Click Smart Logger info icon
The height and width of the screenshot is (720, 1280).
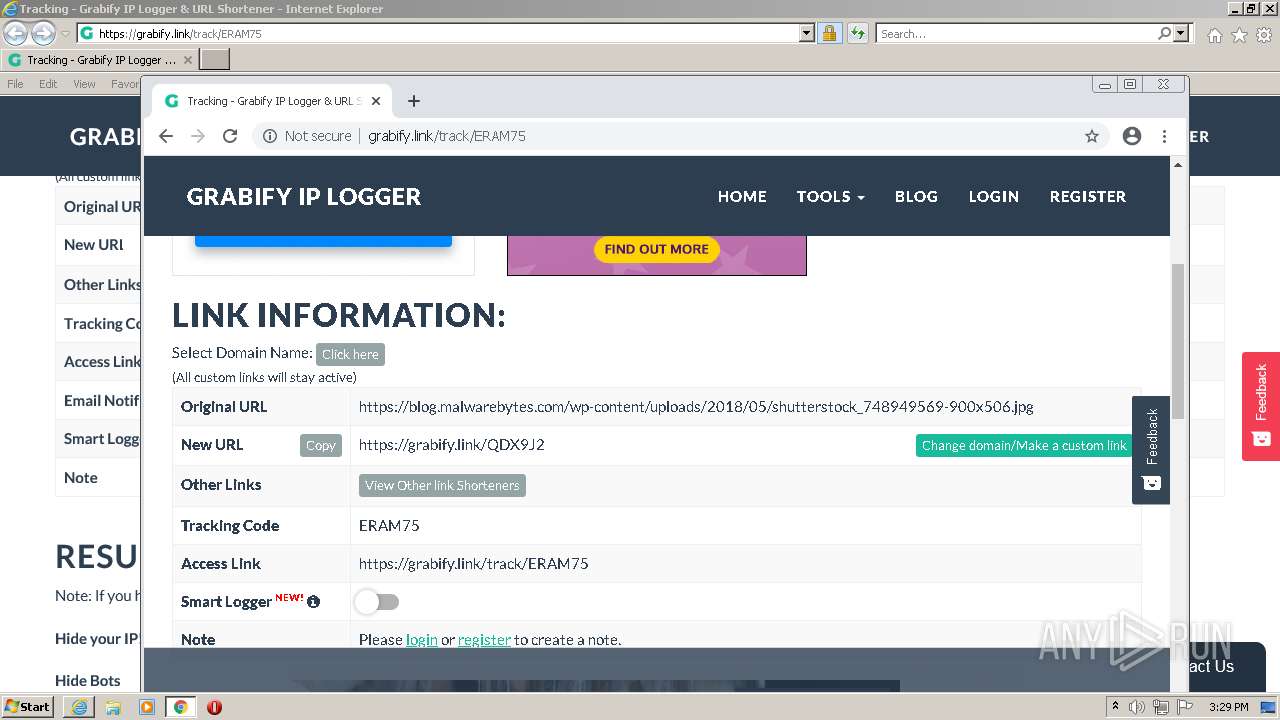point(313,601)
